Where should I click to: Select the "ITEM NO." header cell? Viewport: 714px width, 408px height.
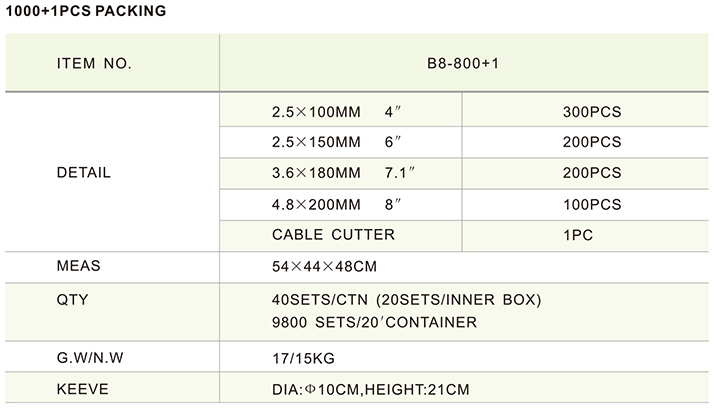point(95,63)
